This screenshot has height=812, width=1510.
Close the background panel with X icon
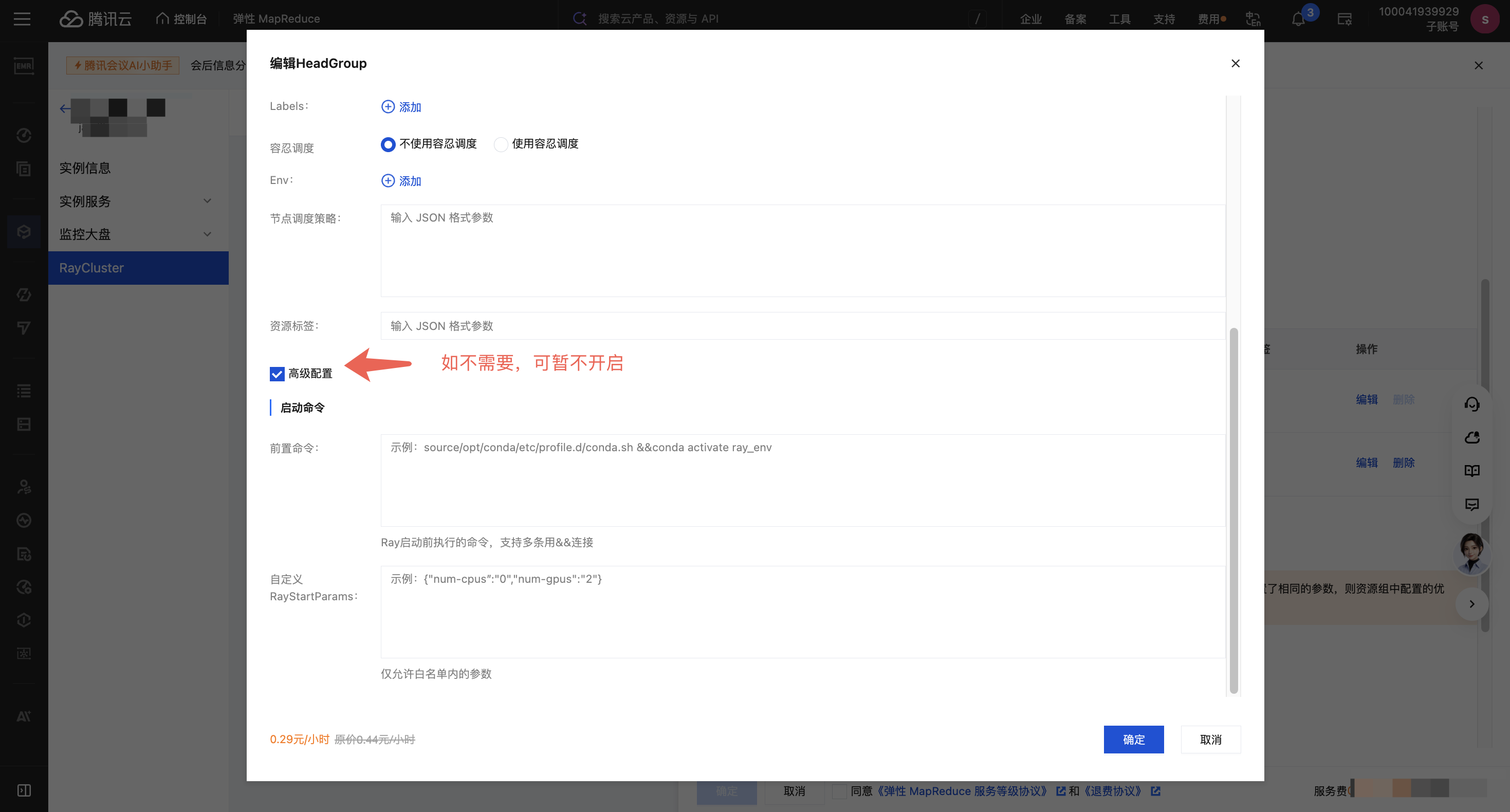pyautogui.click(x=1478, y=65)
